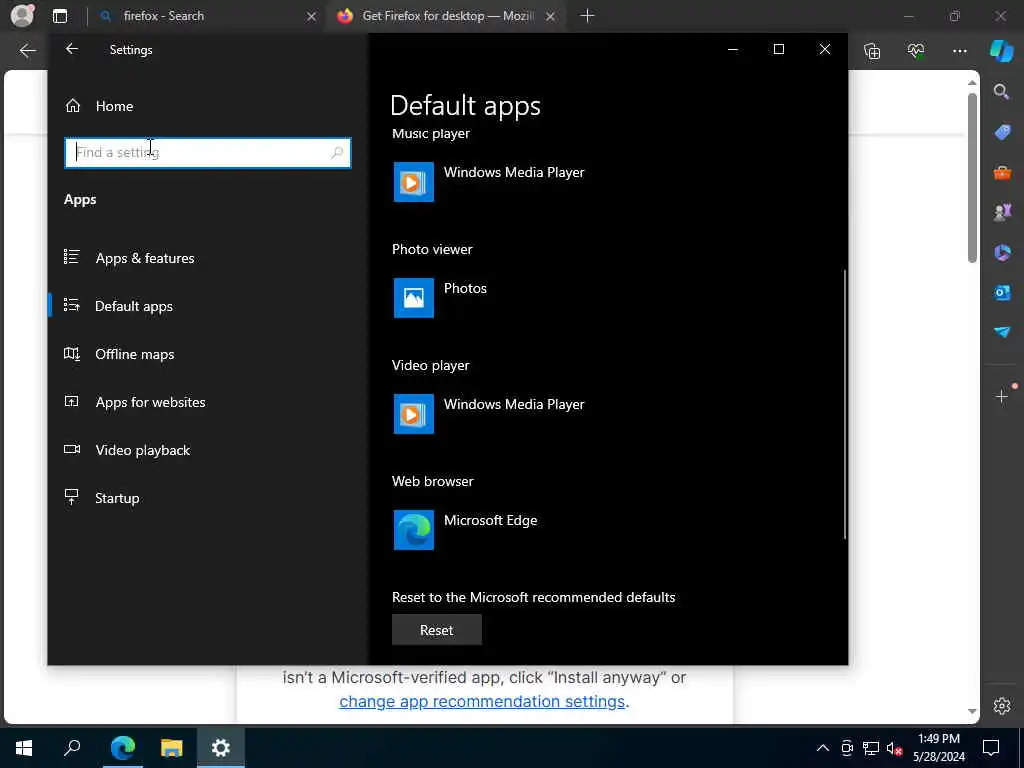Open a new tab in Edge
This screenshot has height=768, width=1024.
tap(587, 16)
